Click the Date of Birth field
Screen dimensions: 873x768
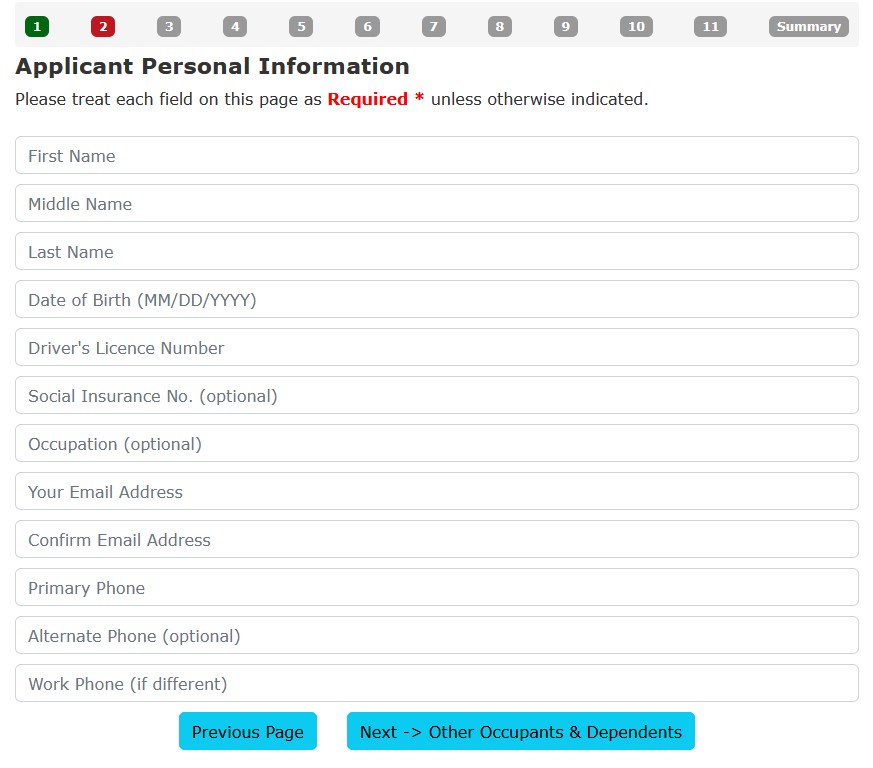437,300
